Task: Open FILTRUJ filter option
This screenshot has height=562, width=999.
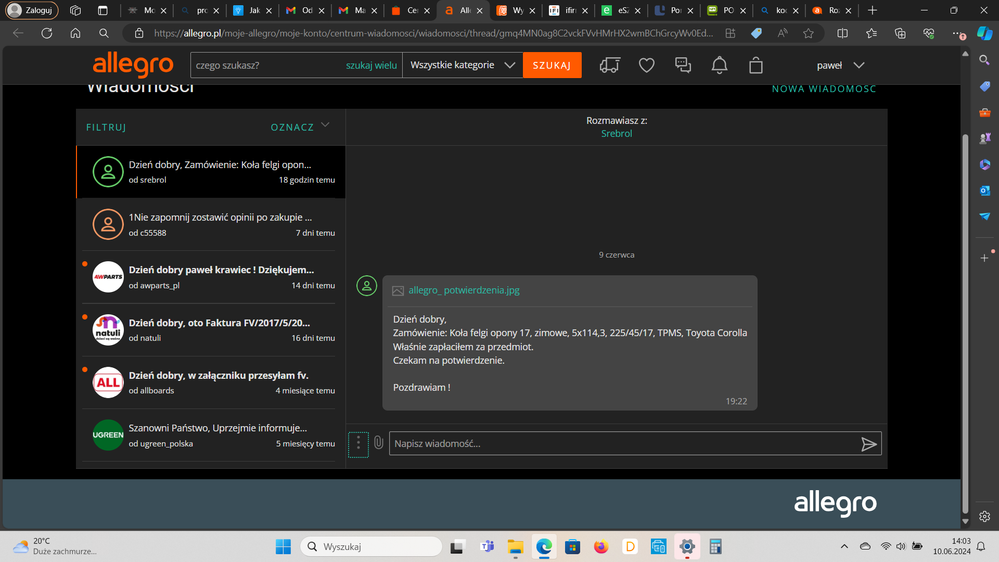Action: 106,127
